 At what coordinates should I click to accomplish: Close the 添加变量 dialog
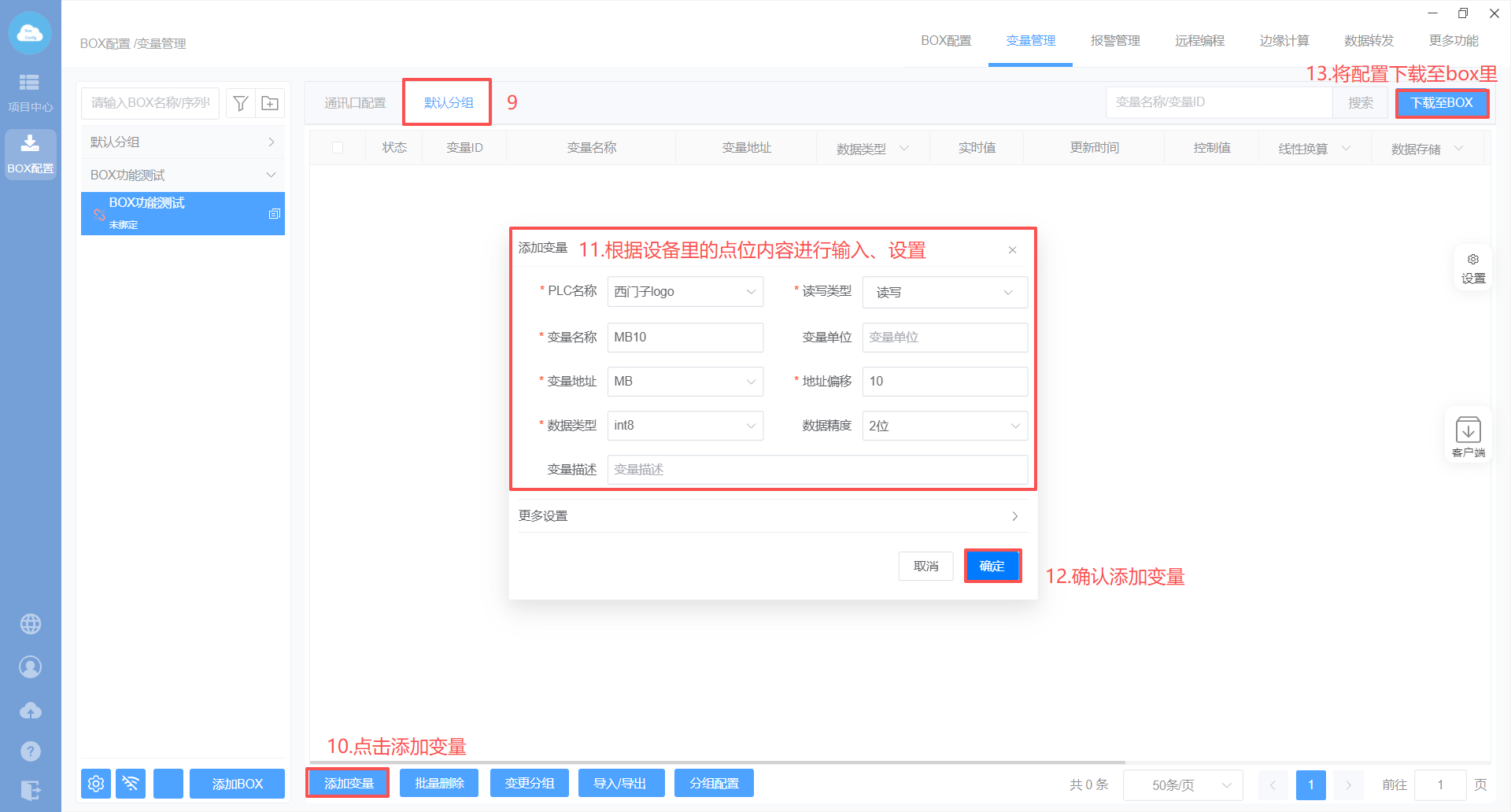click(1012, 250)
